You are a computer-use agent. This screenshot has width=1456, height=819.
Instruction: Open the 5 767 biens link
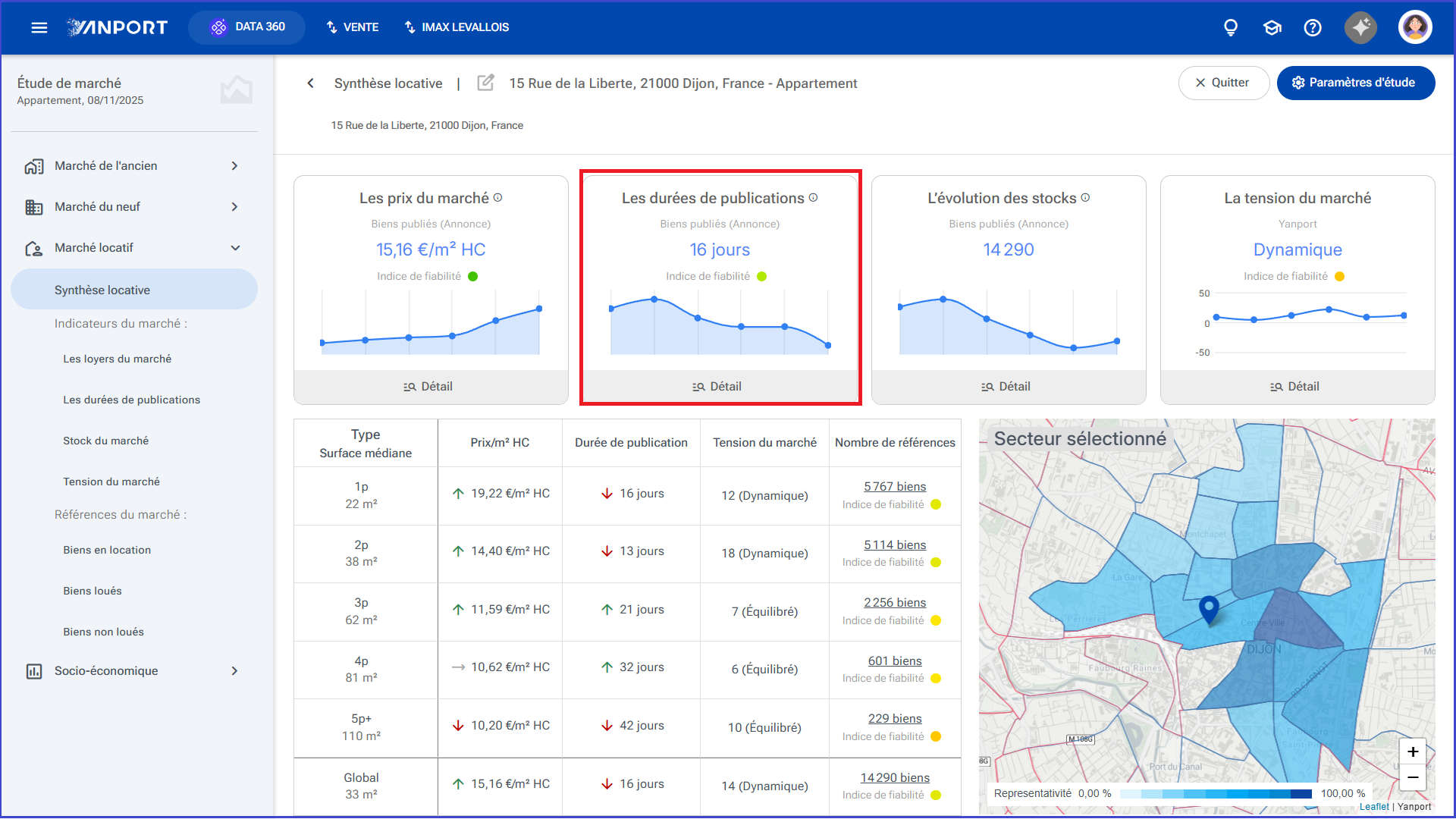[895, 486]
